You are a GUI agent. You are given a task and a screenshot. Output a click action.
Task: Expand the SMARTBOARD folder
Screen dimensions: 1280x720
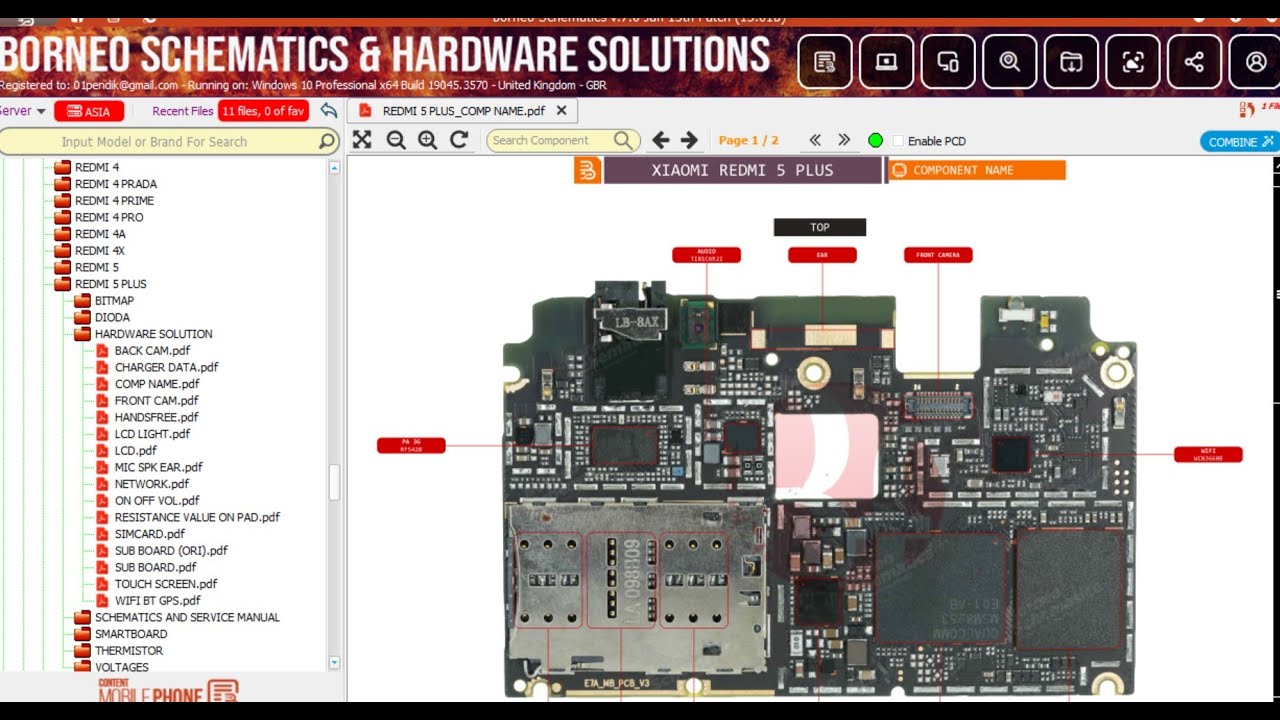click(82, 634)
